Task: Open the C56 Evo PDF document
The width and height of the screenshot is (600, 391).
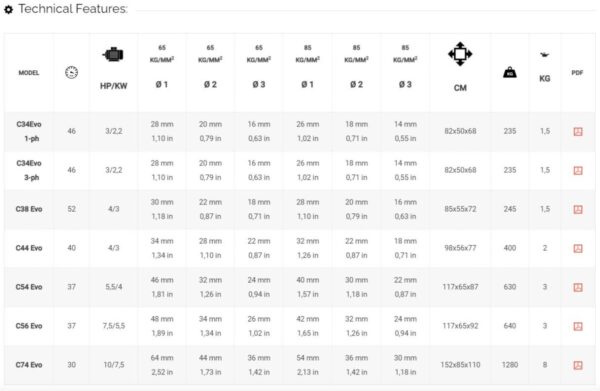Action: [578, 326]
